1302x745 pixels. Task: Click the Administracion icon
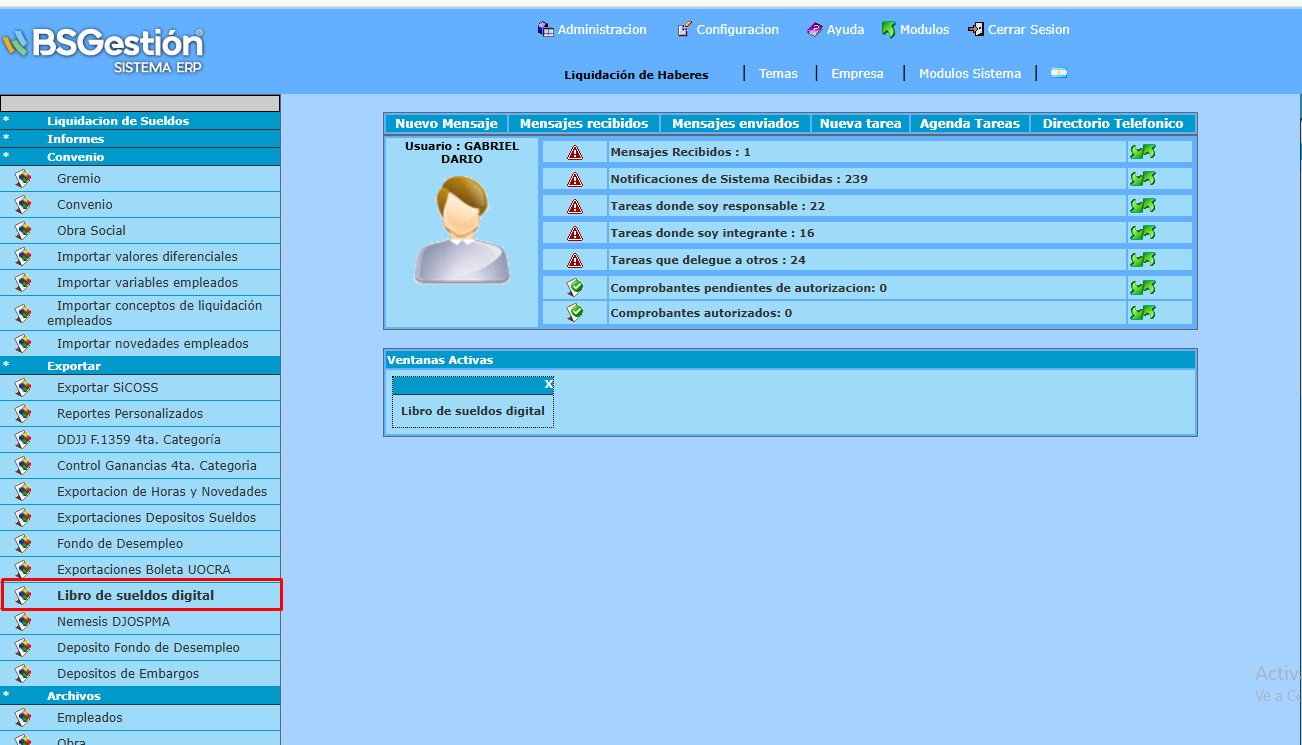546,30
